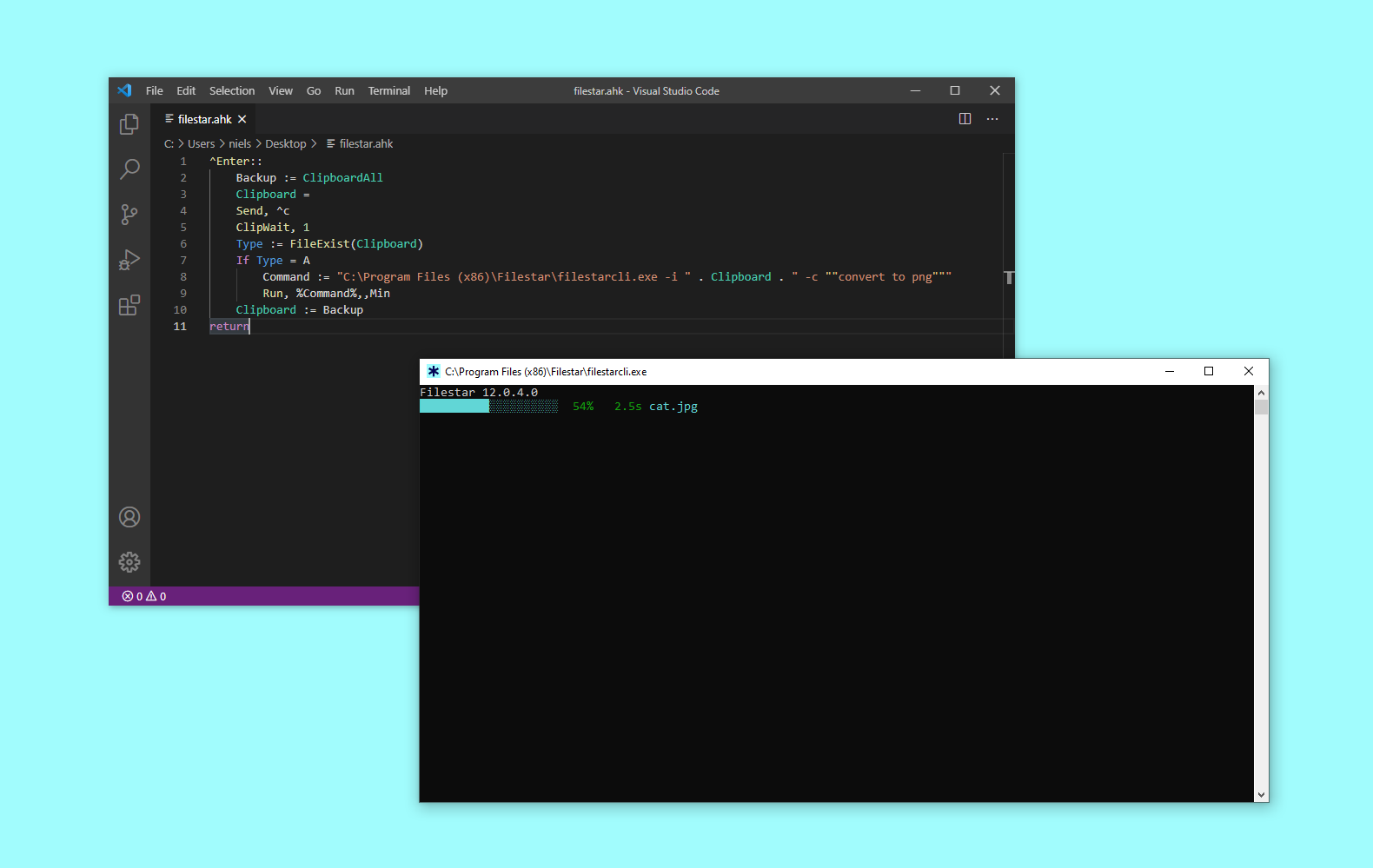The height and width of the screenshot is (868, 1373).
Task: Open the File menu
Action: [155, 90]
